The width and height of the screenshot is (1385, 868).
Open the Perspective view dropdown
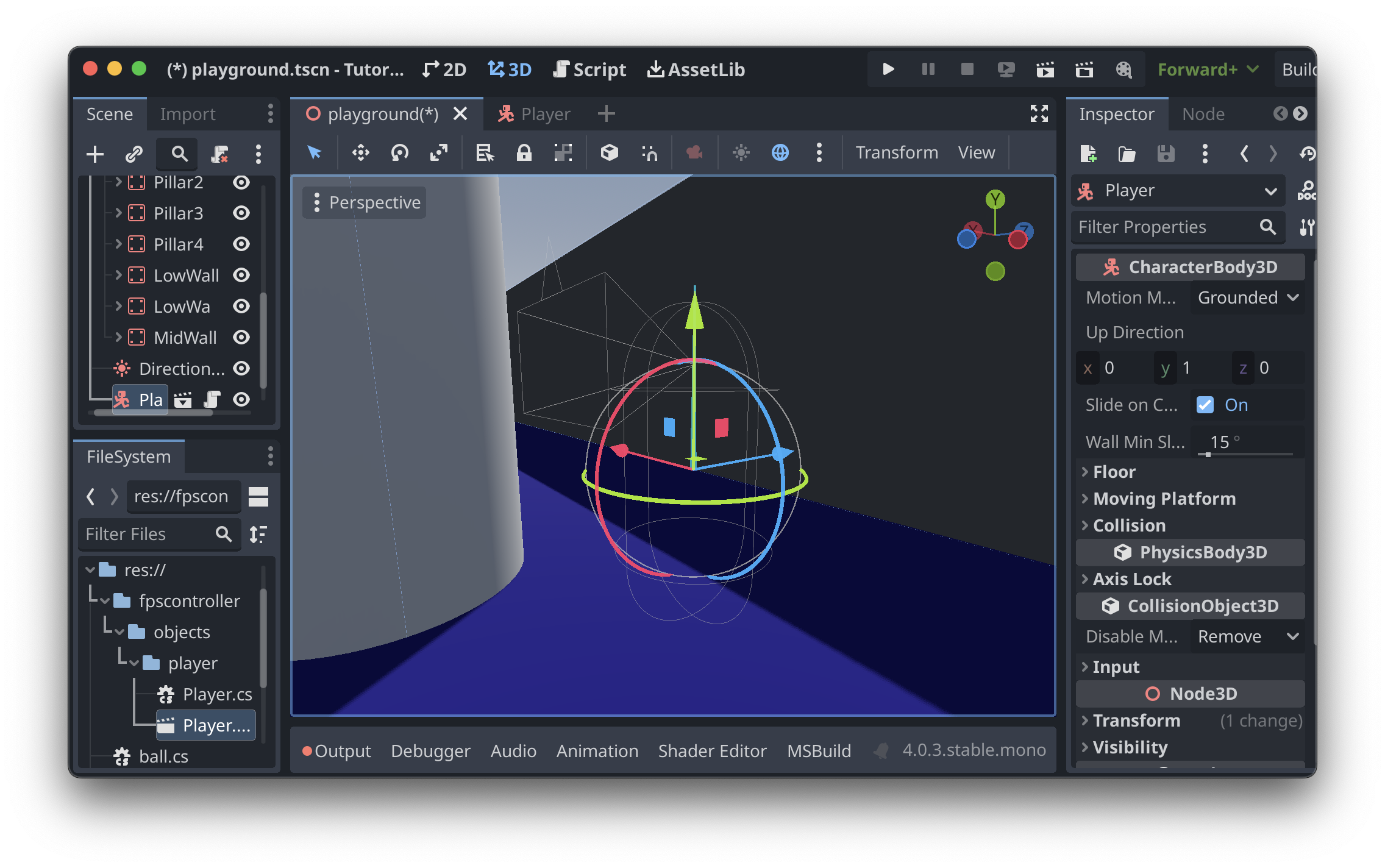click(x=364, y=202)
